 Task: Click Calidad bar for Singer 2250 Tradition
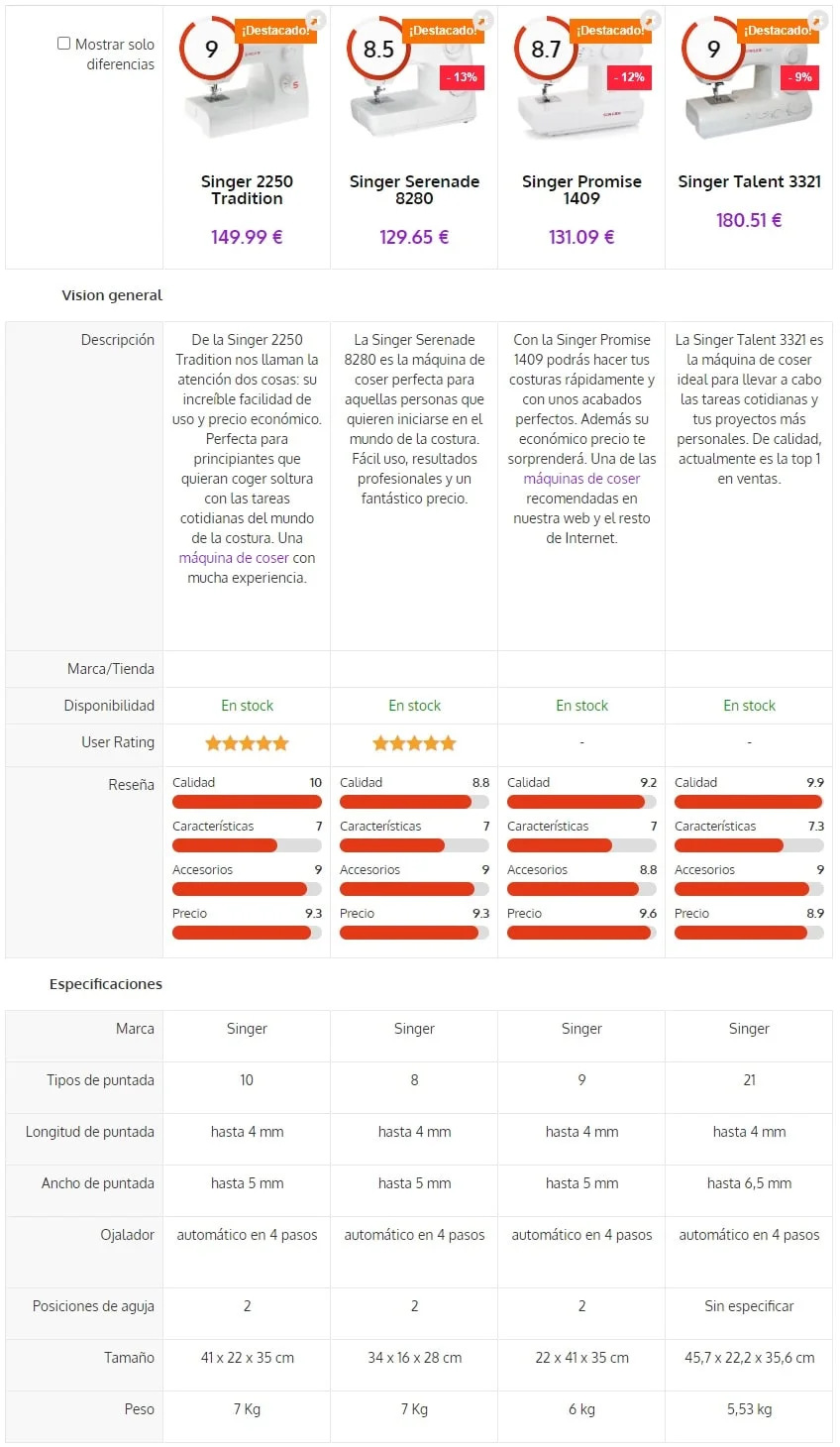(247, 802)
